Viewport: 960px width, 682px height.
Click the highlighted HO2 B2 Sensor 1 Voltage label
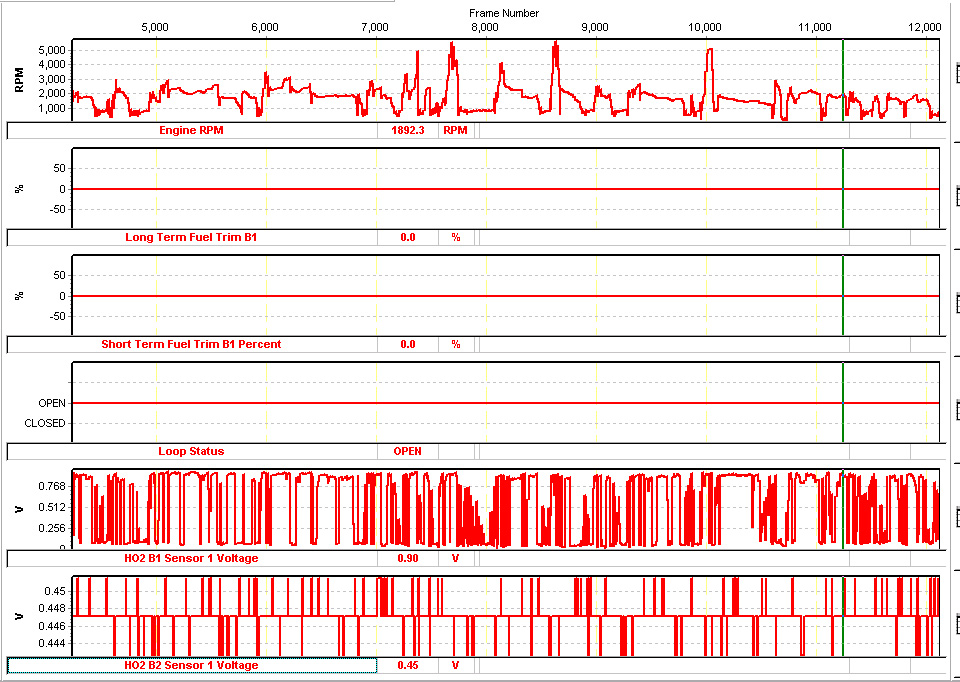(192, 665)
